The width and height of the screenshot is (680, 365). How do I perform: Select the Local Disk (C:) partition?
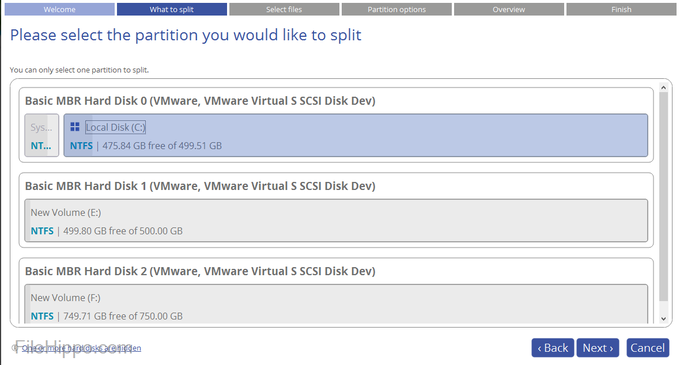(x=356, y=135)
